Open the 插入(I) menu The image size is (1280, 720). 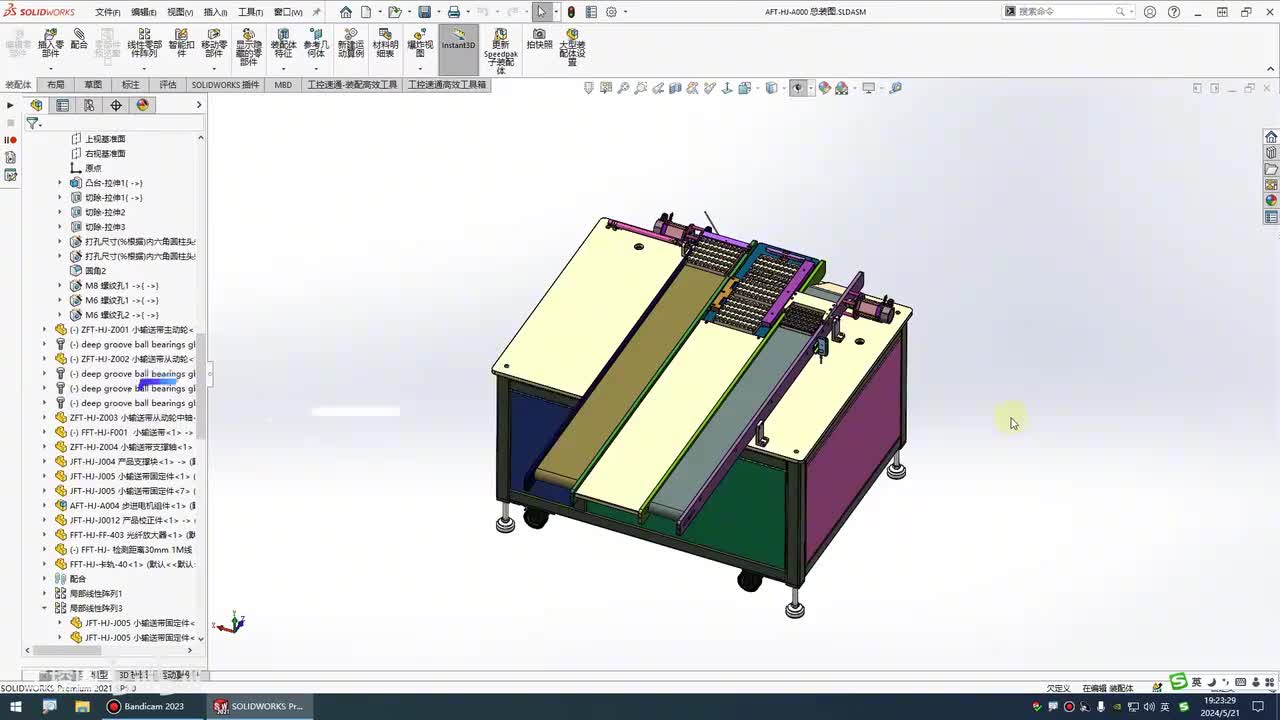coord(215,12)
